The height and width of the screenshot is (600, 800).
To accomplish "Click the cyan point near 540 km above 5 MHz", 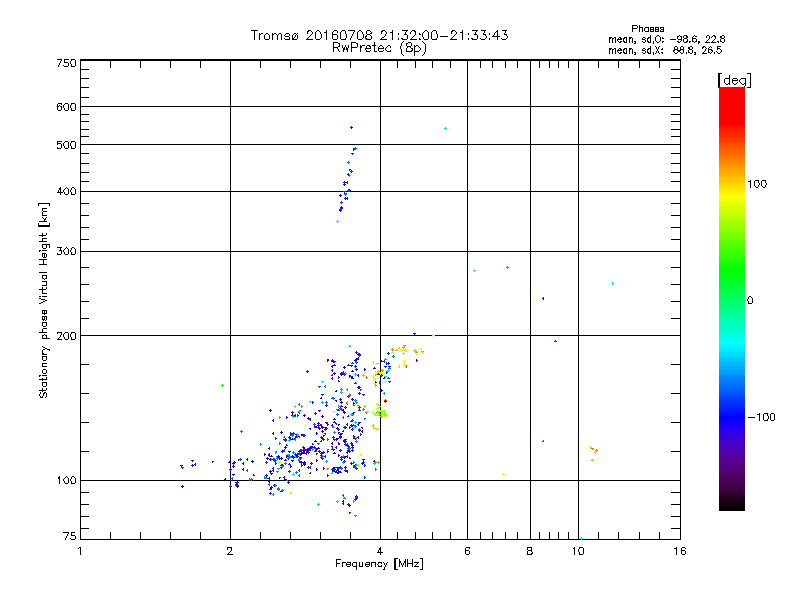I will (445, 129).
